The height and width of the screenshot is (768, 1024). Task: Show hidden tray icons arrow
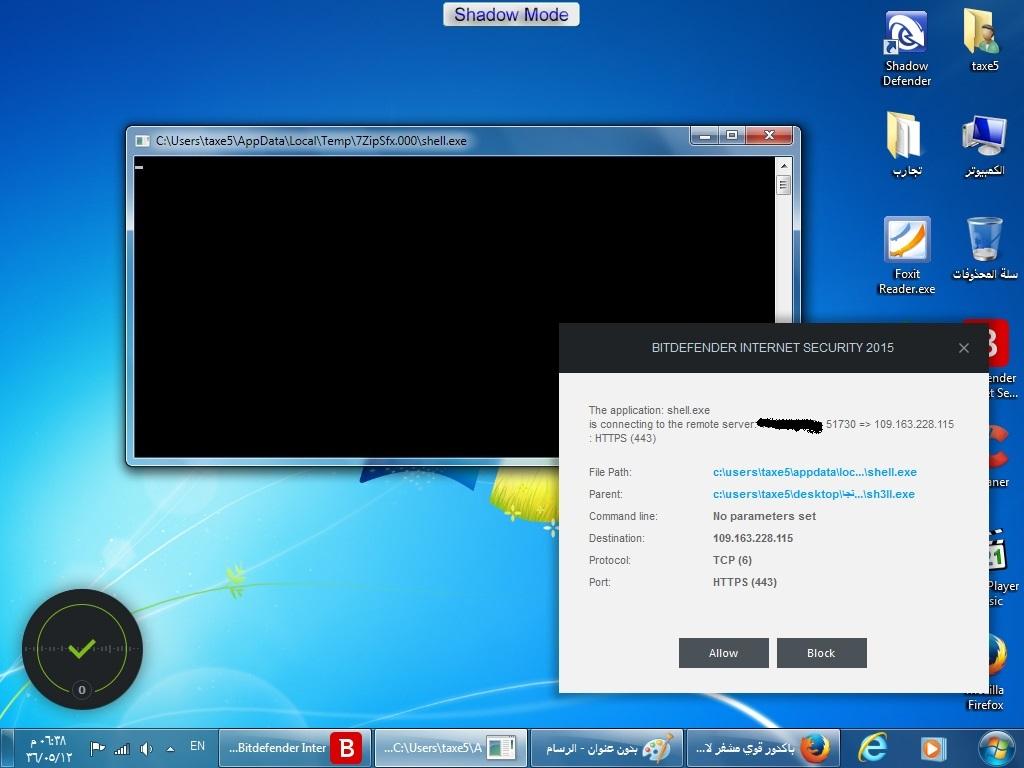(170, 749)
